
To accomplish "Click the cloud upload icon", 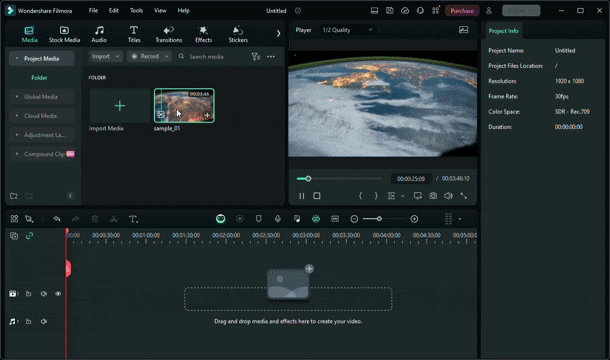I will pos(405,11).
